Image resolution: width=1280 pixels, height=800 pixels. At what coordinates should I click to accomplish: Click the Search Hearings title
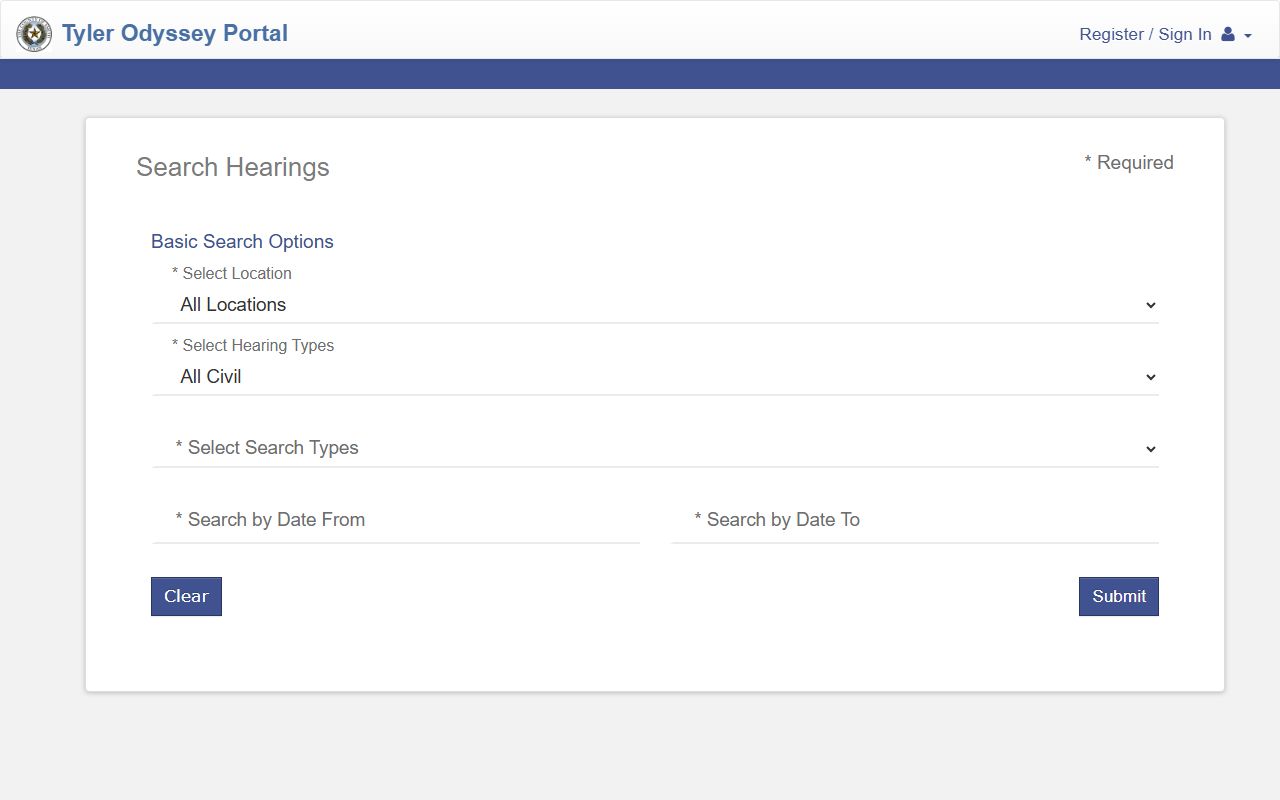coord(233,167)
